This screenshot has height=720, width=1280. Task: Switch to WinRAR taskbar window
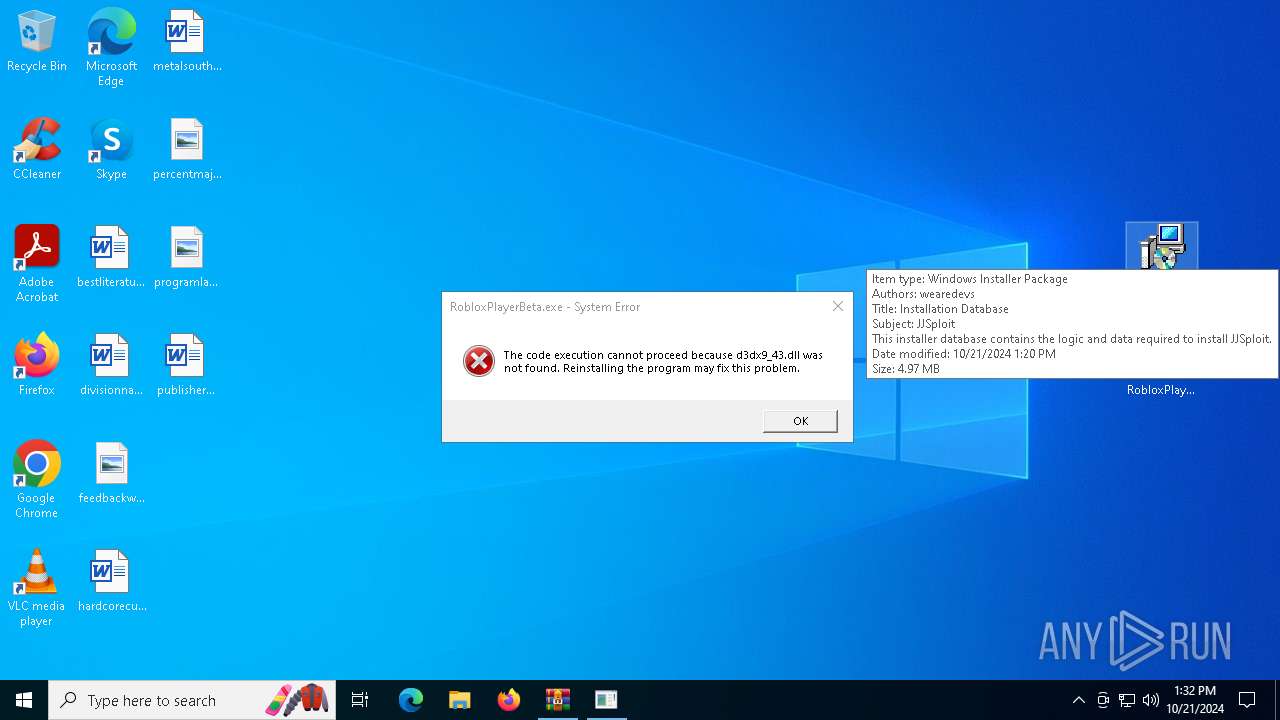[558, 700]
